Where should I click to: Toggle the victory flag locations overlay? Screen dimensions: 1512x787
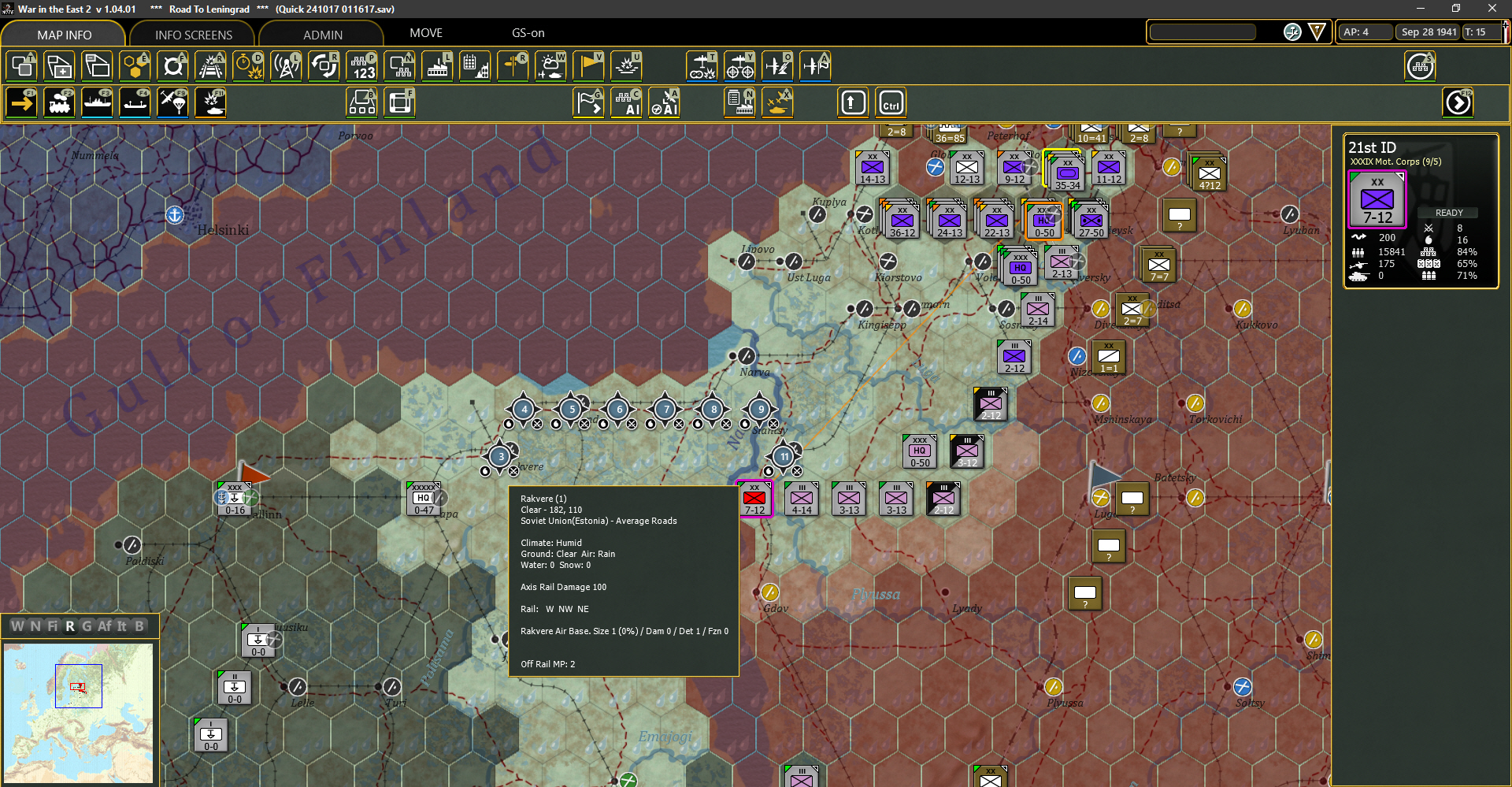tap(588, 66)
